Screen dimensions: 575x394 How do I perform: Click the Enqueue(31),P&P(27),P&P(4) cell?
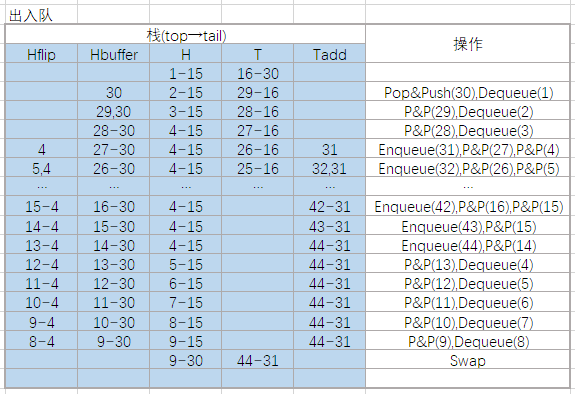468,149
